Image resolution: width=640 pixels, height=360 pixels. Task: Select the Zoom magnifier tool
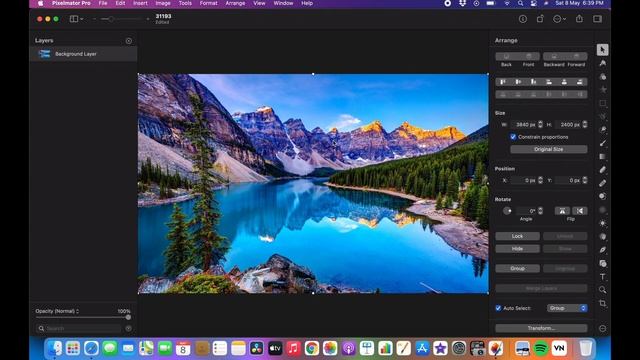pyautogui.click(x=602, y=290)
